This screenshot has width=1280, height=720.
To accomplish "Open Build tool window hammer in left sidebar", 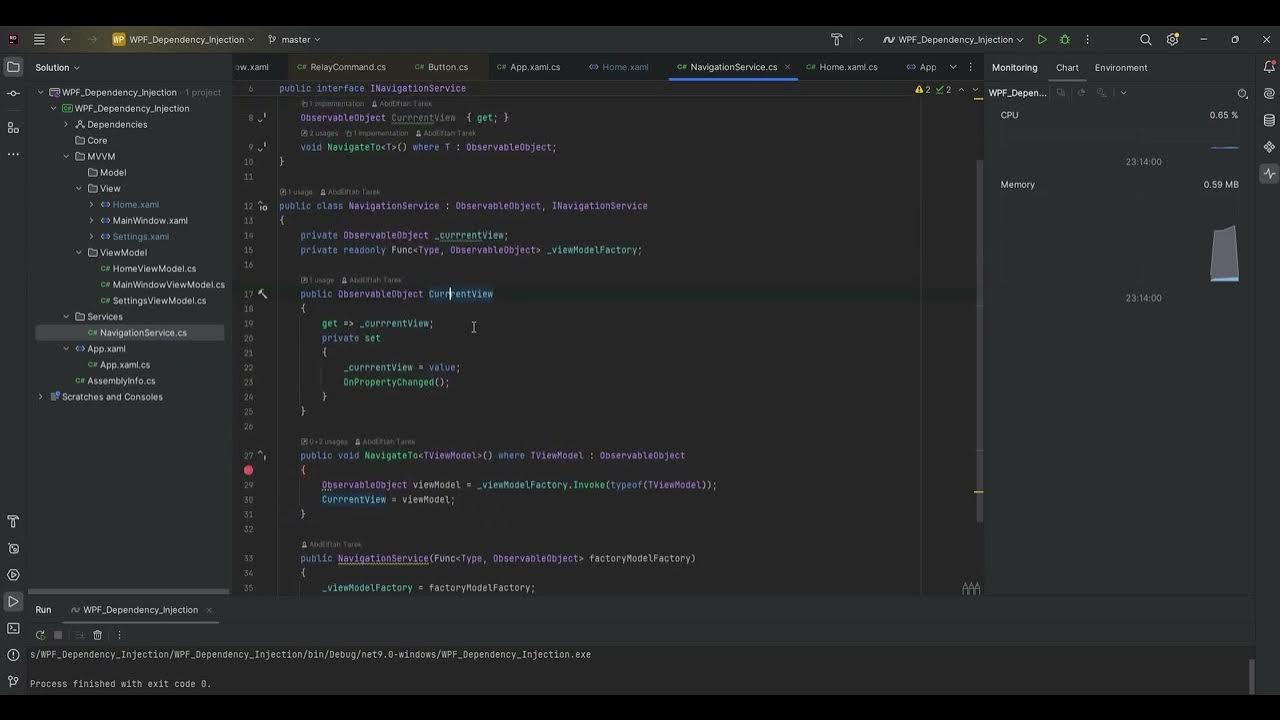I will point(13,521).
